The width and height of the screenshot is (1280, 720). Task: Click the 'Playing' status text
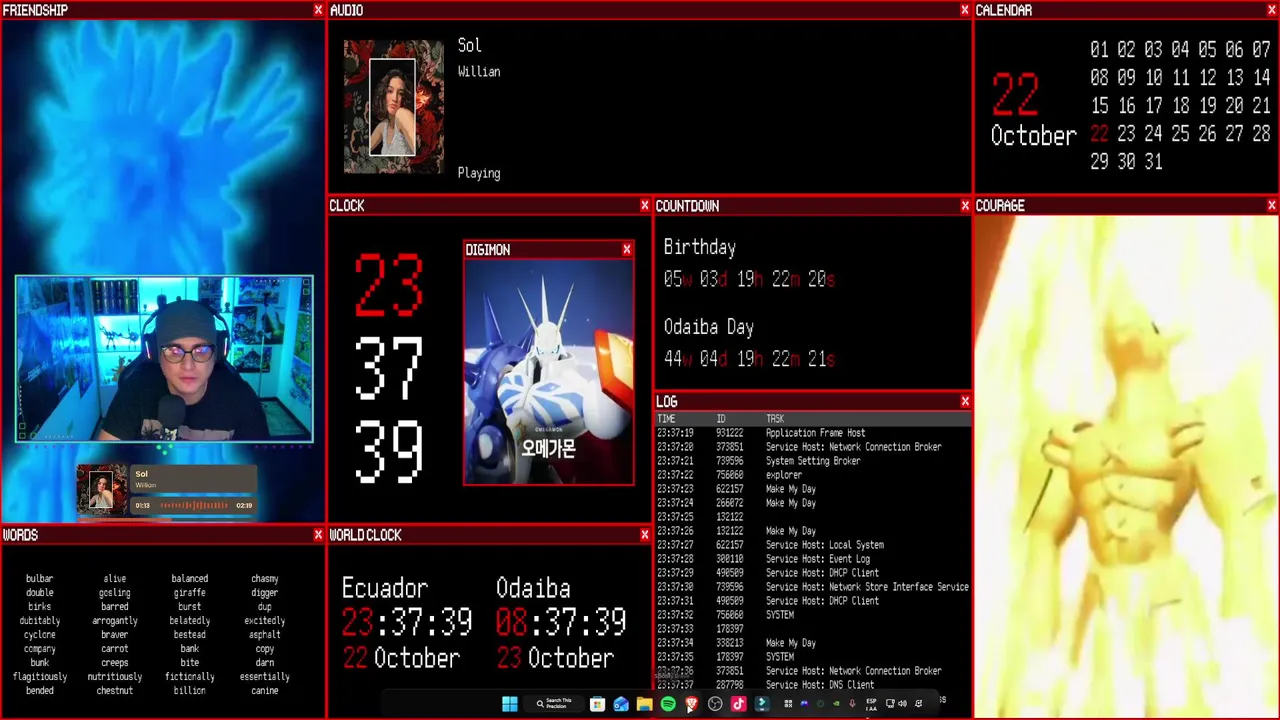pos(479,173)
